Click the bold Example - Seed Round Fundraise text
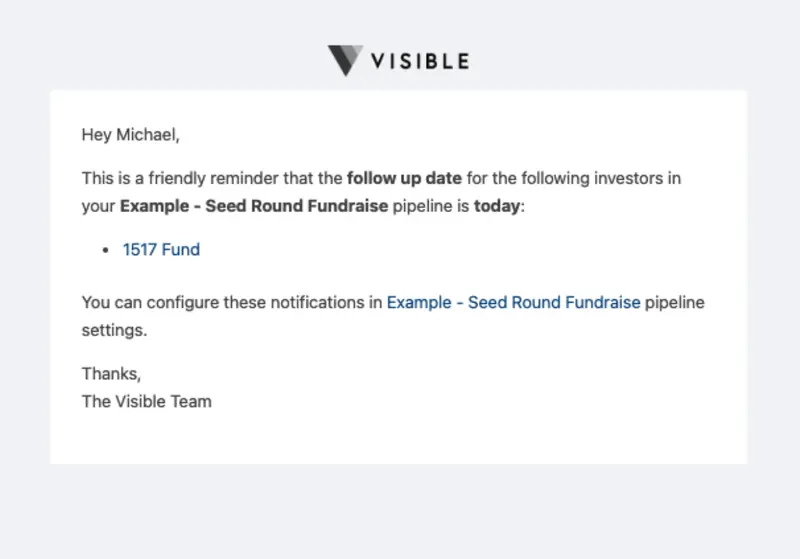This screenshot has height=559, width=800. click(x=254, y=207)
